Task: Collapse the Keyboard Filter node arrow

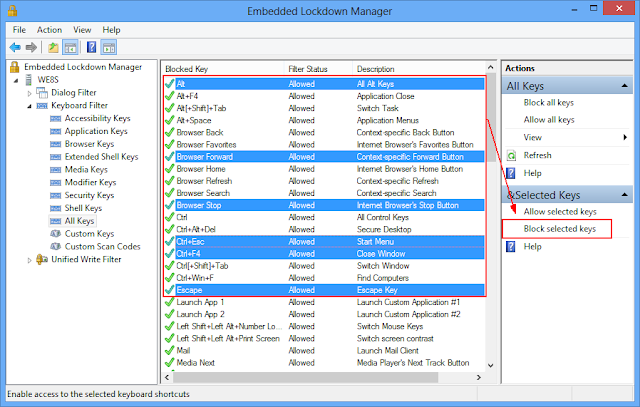Action: 29,106
